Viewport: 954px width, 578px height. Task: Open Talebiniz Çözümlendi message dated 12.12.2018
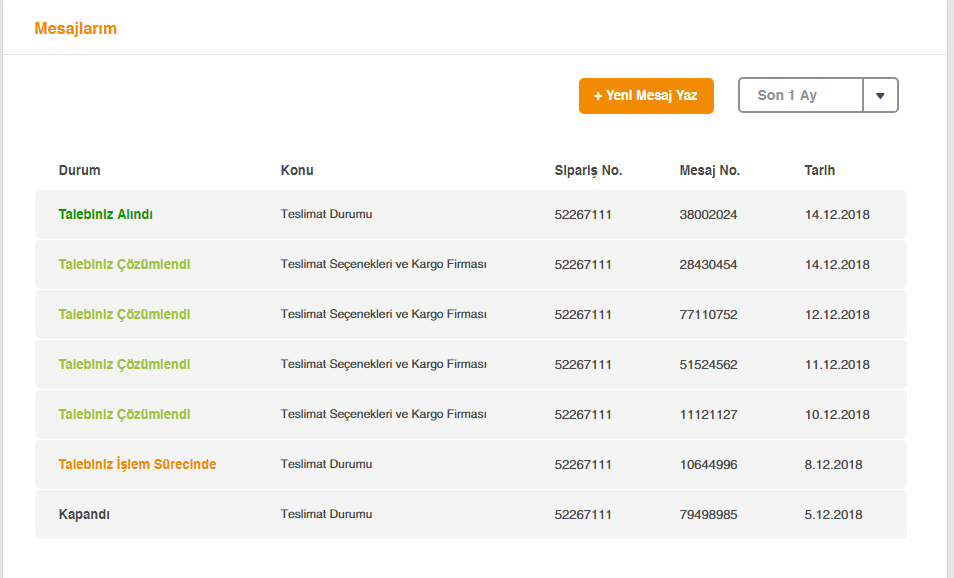pyautogui.click(x=124, y=314)
